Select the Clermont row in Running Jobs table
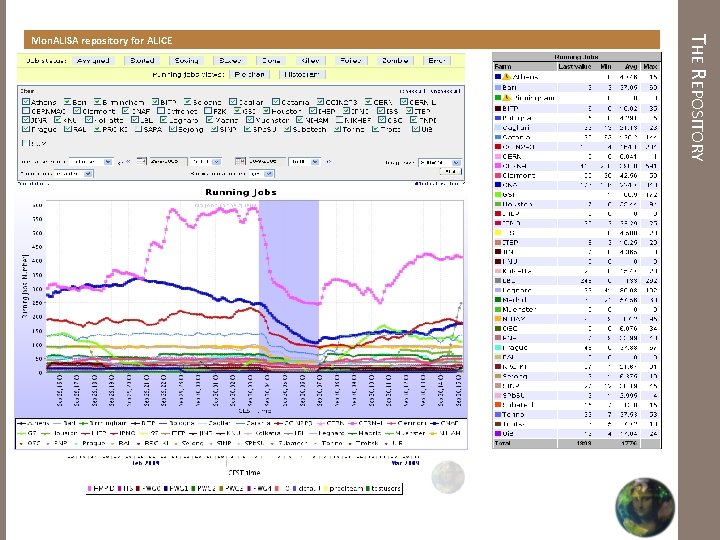Viewport: 720px width, 540px height. (x=576, y=175)
